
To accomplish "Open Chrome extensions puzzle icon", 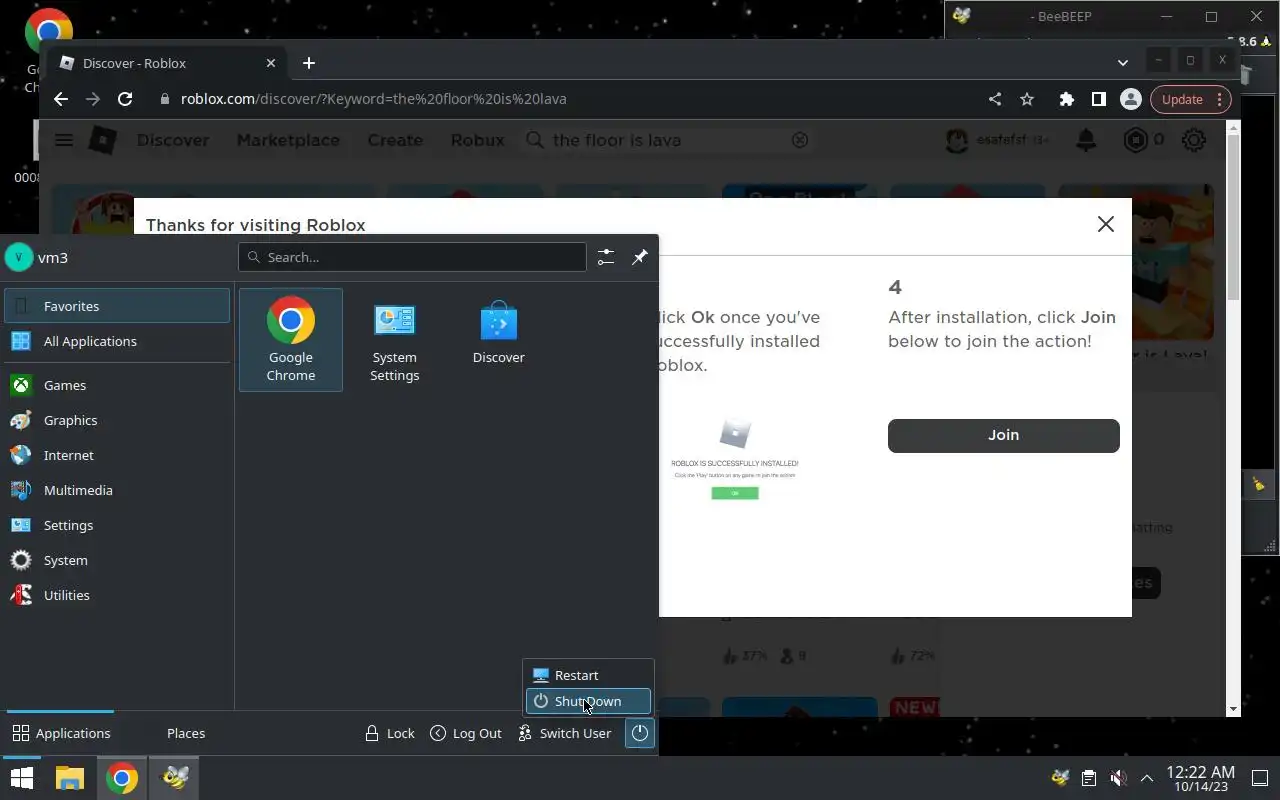I will (1067, 99).
